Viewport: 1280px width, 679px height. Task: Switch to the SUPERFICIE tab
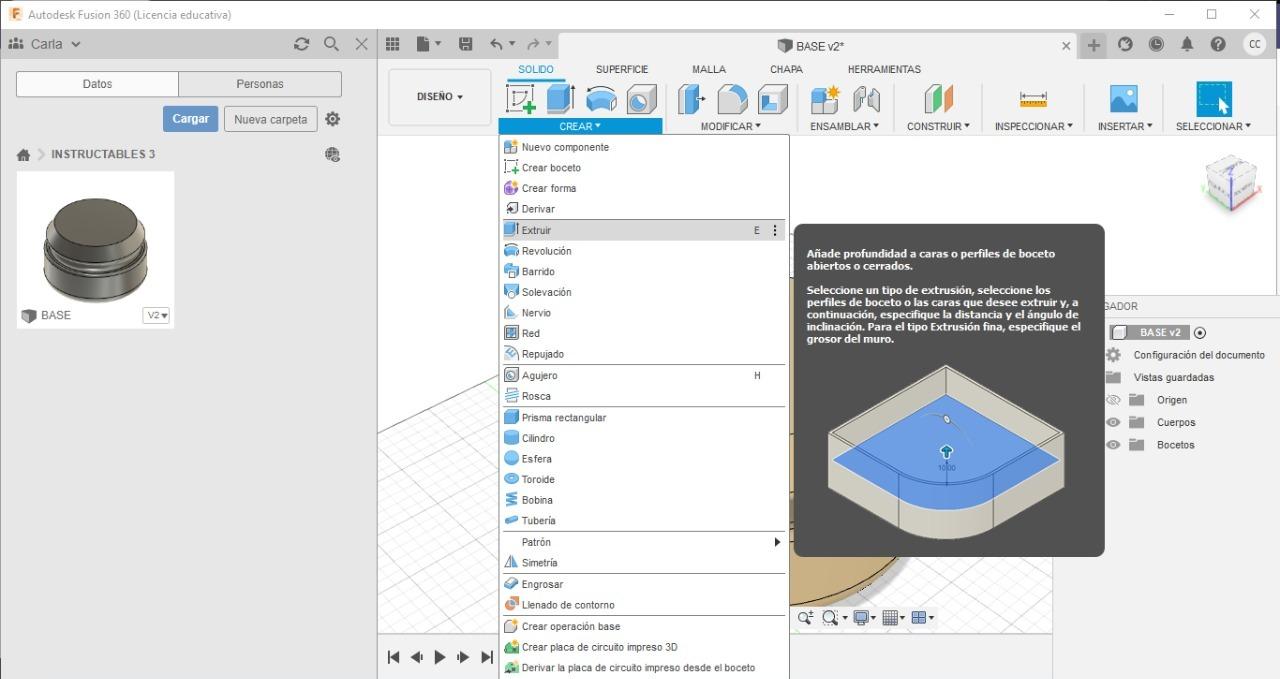click(622, 69)
